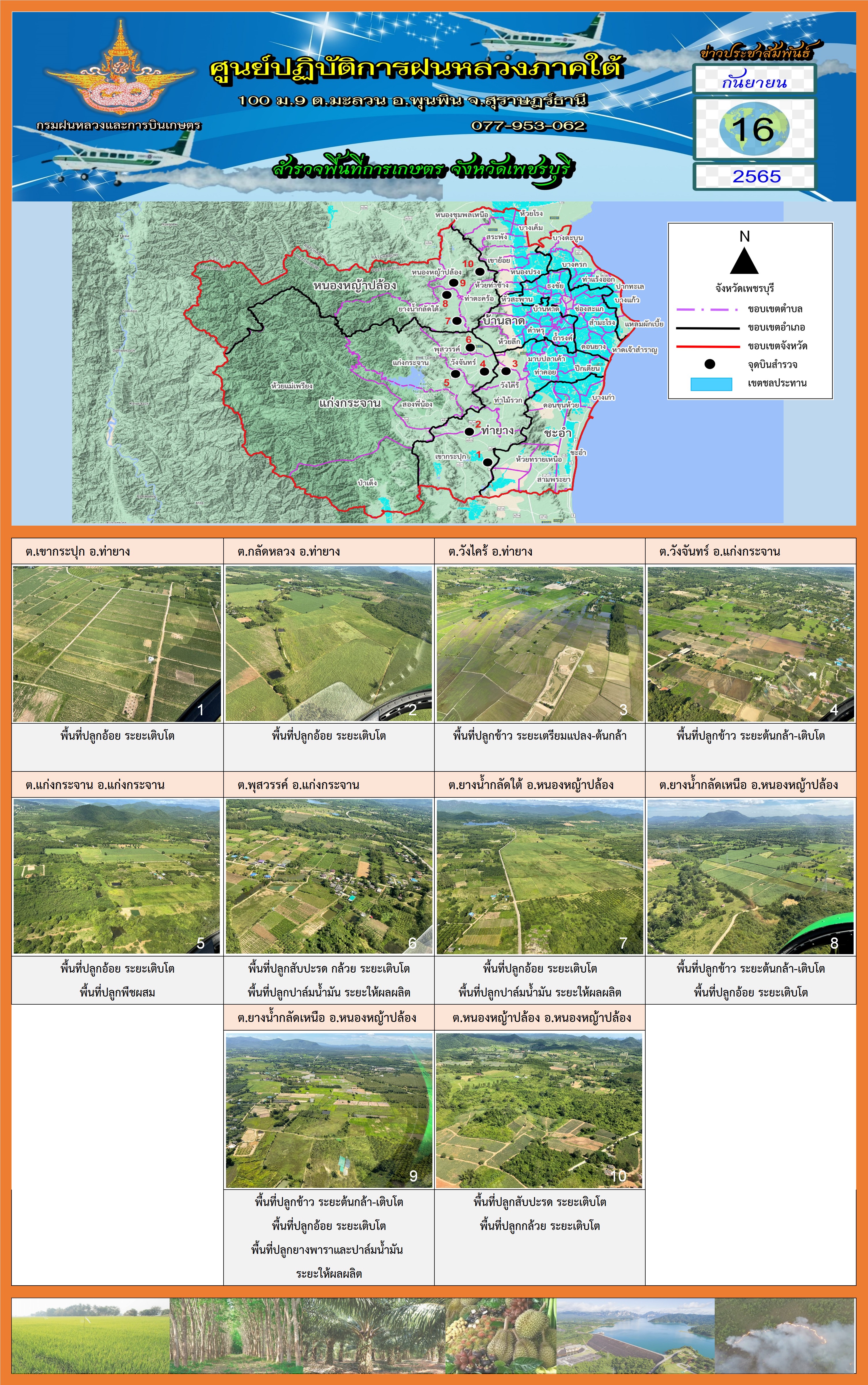Viewport: 868px width, 1385px height.
Task: Open aerial photo 4 of วังจันทร์
Action: pos(751,644)
